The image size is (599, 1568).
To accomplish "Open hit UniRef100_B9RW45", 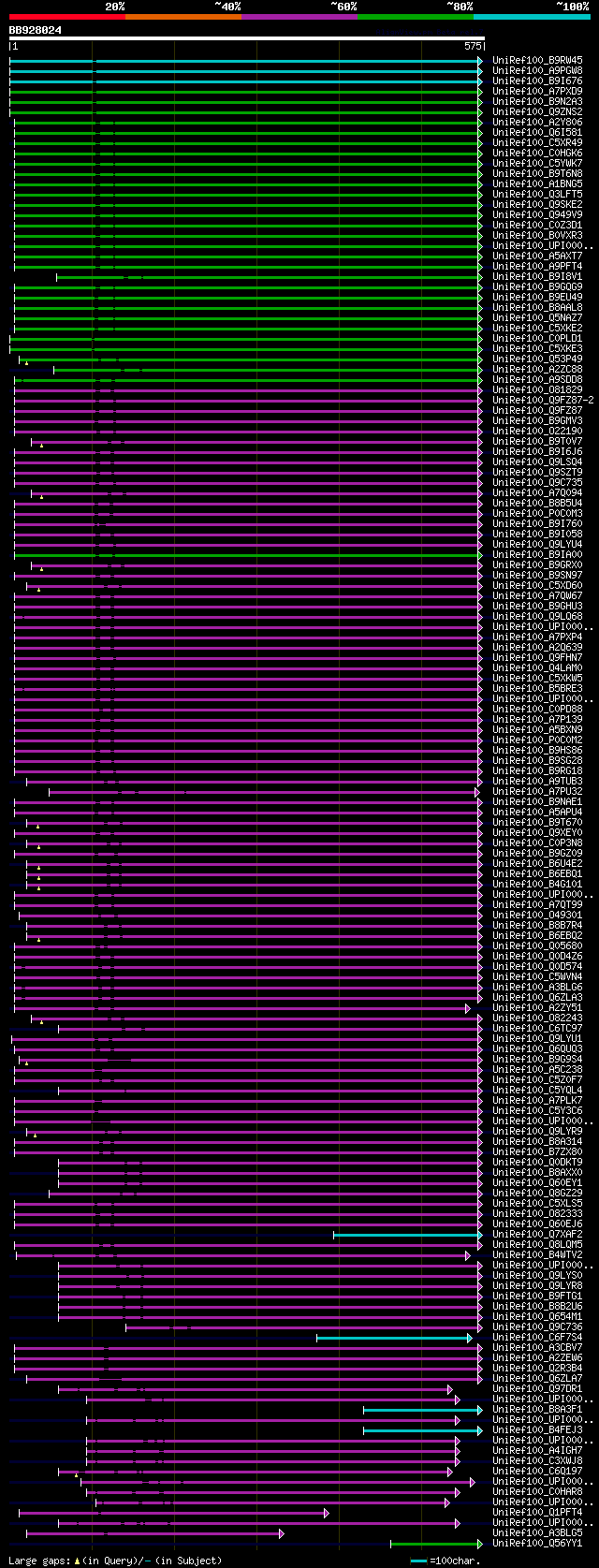I will pos(537,60).
